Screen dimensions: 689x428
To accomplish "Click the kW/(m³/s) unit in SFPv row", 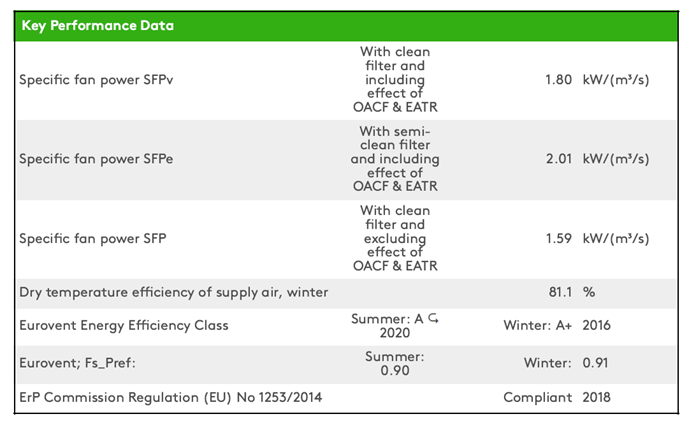I will [x=616, y=80].
